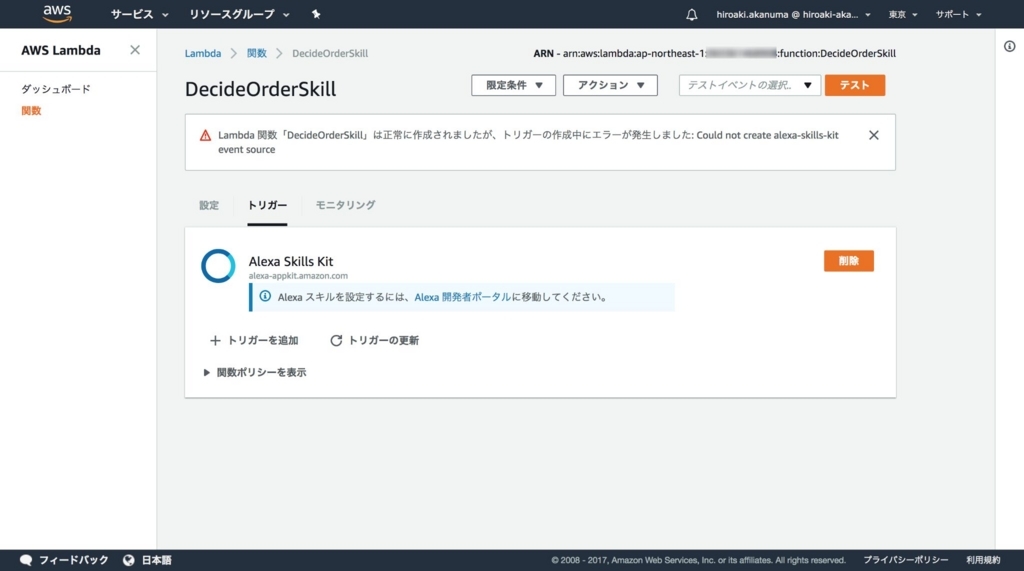The height and width of the screenshot is (571, 1024).
Task: Open the 東京 region selector
Action: click(903, 14)
